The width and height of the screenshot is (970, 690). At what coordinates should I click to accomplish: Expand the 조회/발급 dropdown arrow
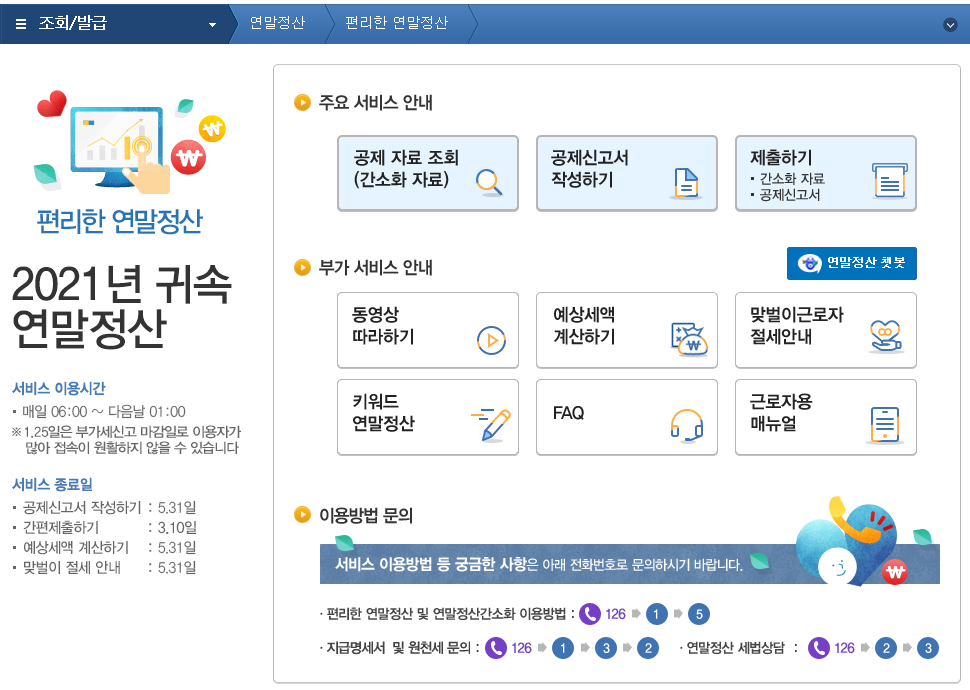point(212,25)
